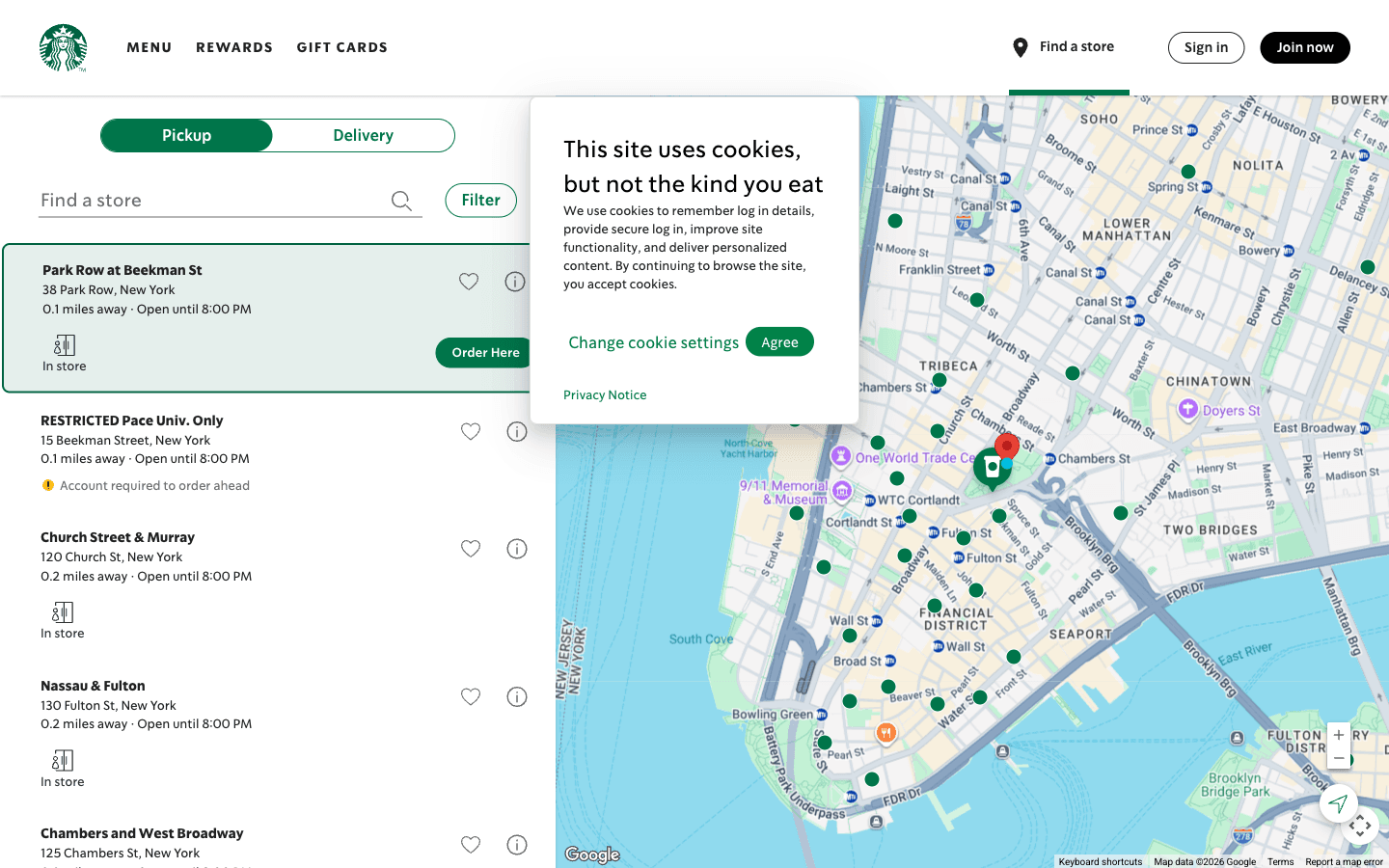Click the search magnifier icon

point(401,201)
